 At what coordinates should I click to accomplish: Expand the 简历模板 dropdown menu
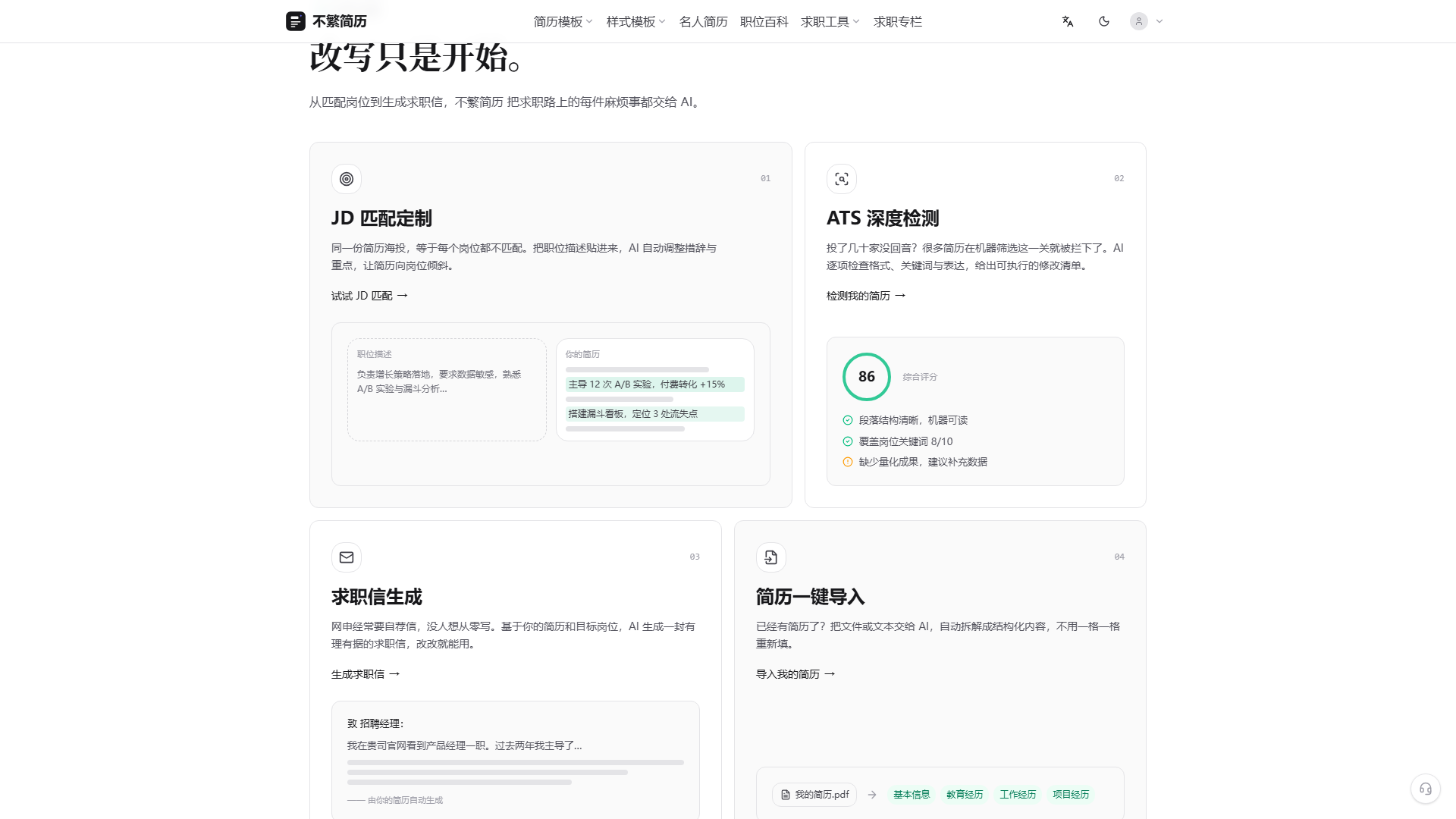click(563, 21)
